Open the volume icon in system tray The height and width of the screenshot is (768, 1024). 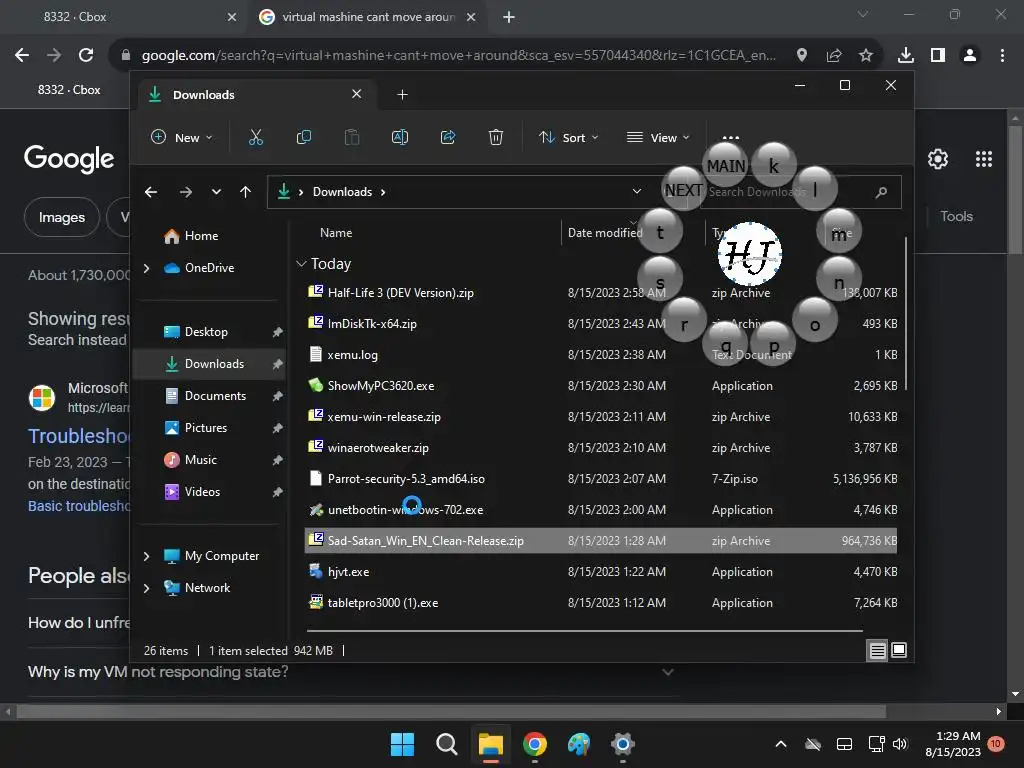pos(900,744)
